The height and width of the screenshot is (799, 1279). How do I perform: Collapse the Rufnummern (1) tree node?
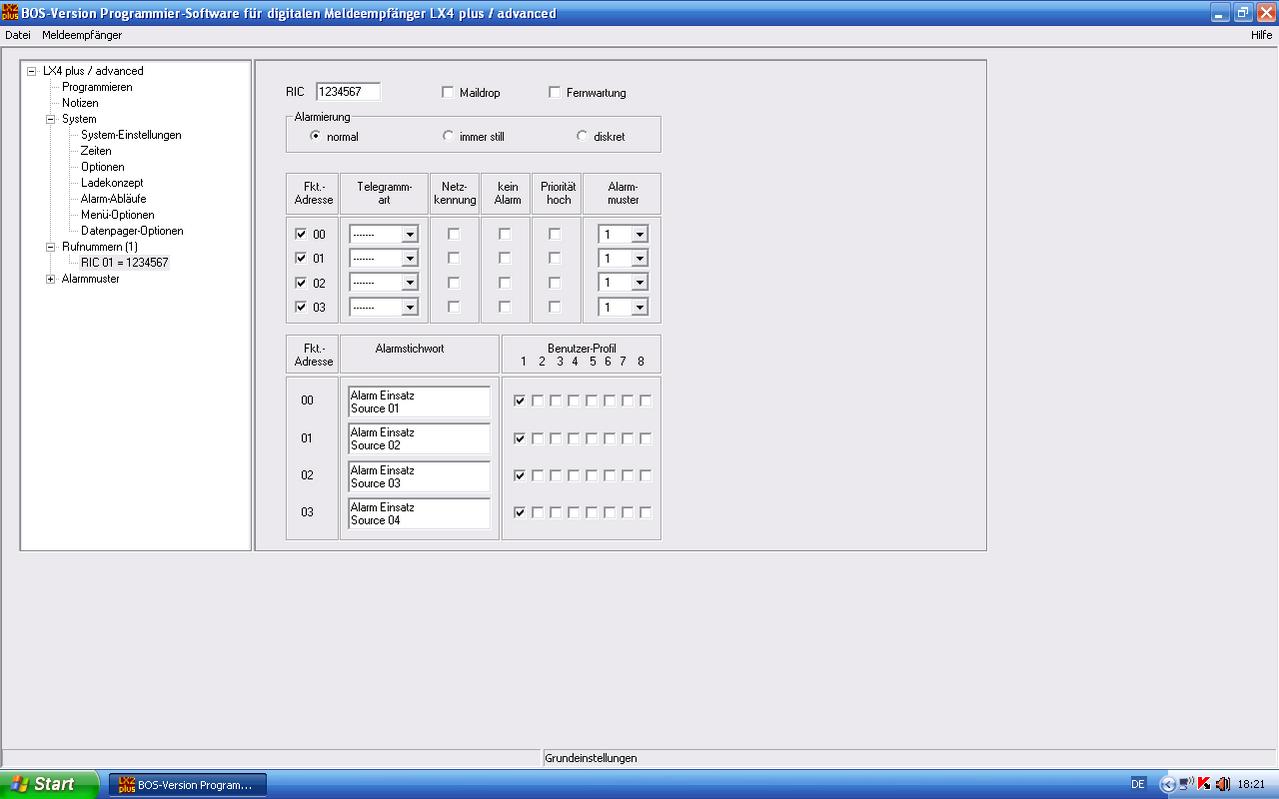coord(50,247)
